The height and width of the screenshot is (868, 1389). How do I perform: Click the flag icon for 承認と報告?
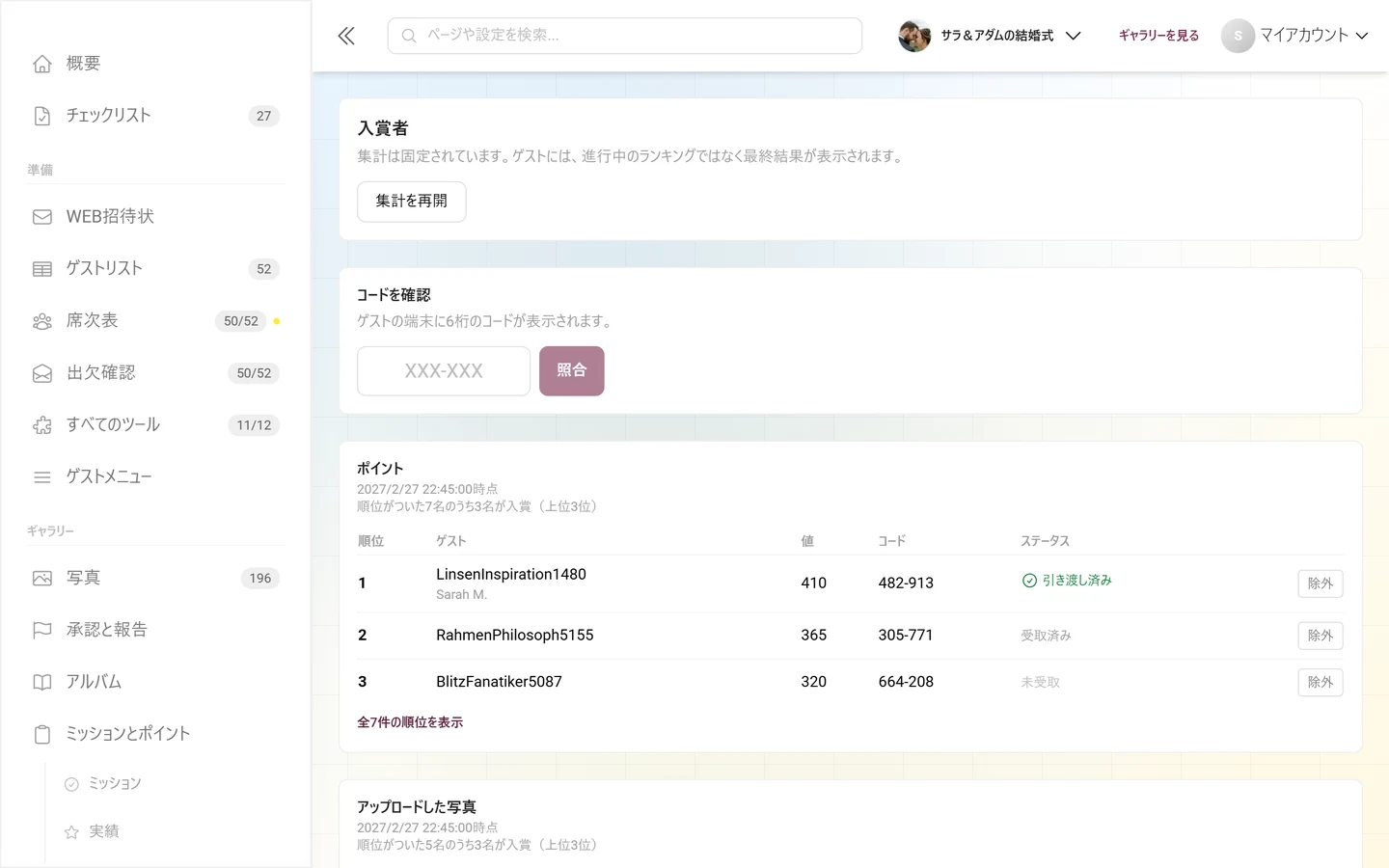pos(42,631)
